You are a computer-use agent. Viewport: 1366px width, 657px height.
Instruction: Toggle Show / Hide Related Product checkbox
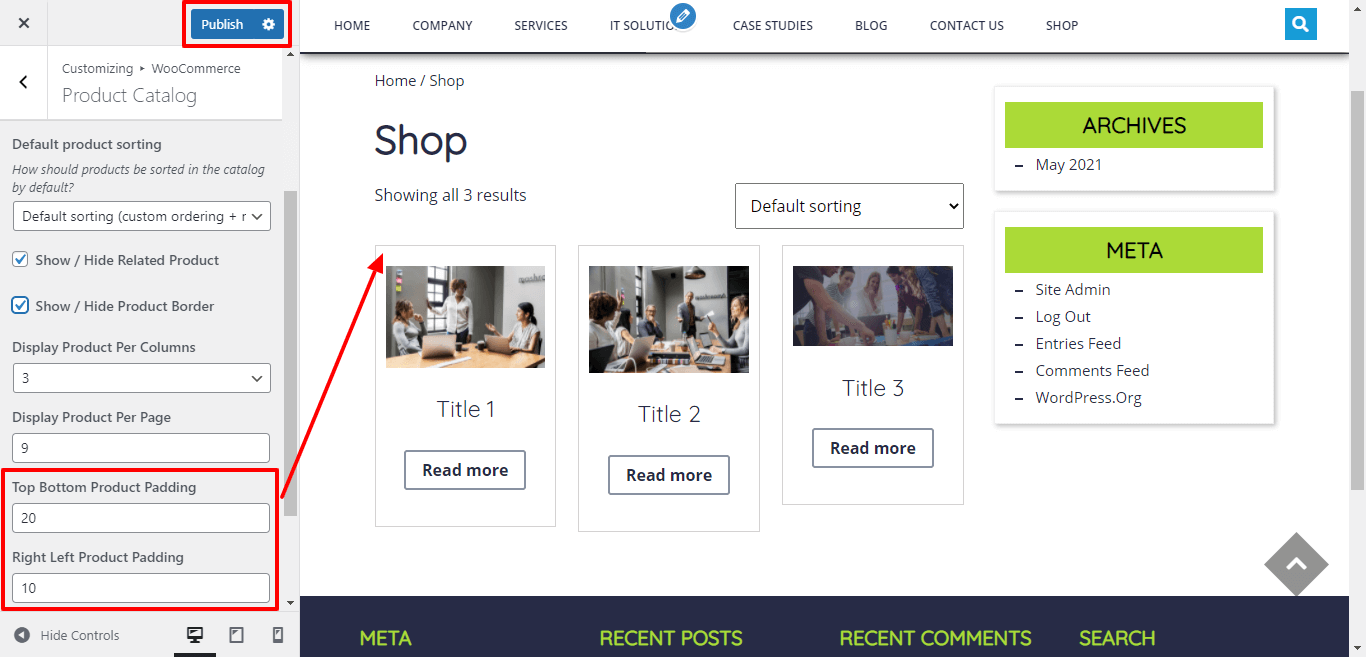point(20,259)
